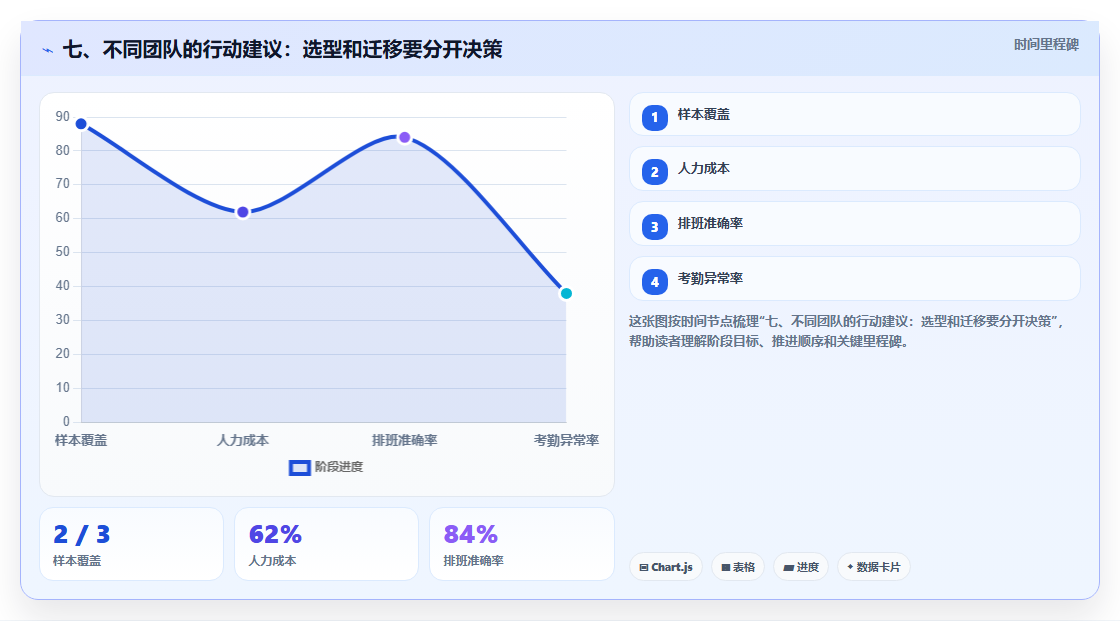The width and height of the screenshot is (1120, 621).
Task: Click the 表格 tag chip
Action: [x=738, y=567]
